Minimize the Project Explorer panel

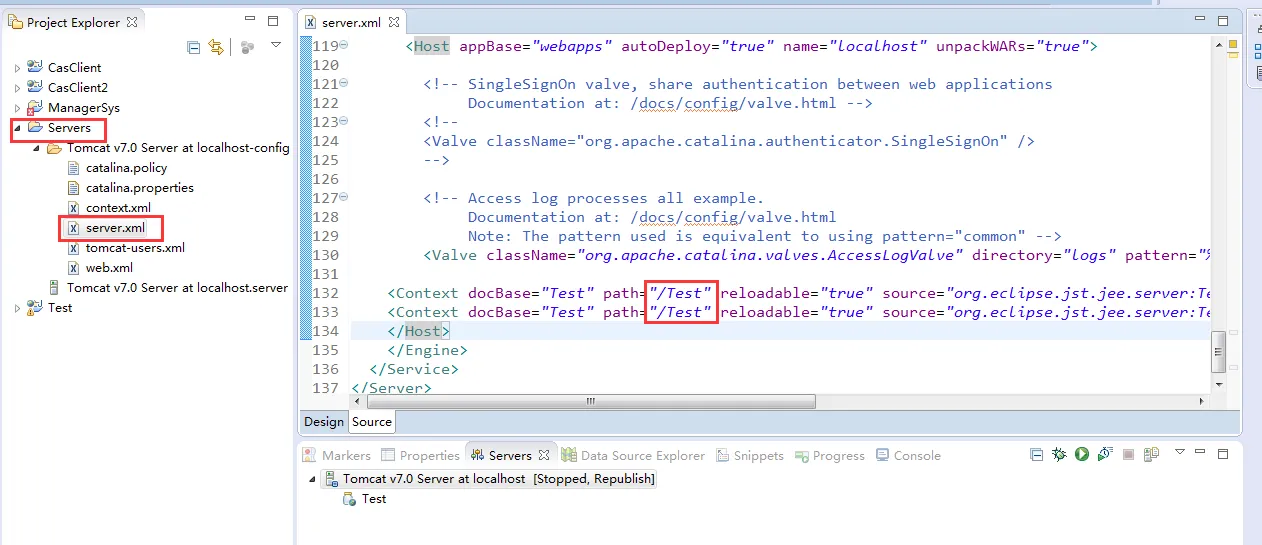250,20
